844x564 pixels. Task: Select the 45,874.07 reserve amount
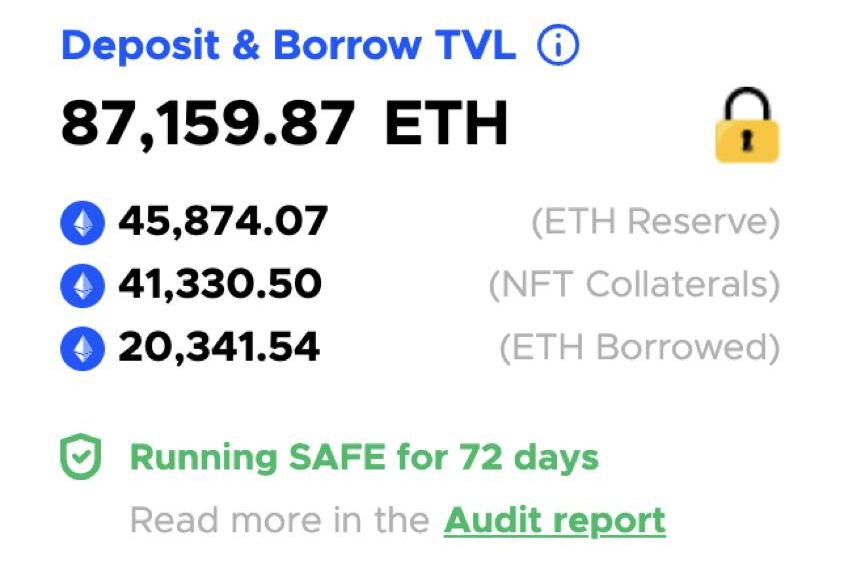pyautogui.click(x=223, y=222)
